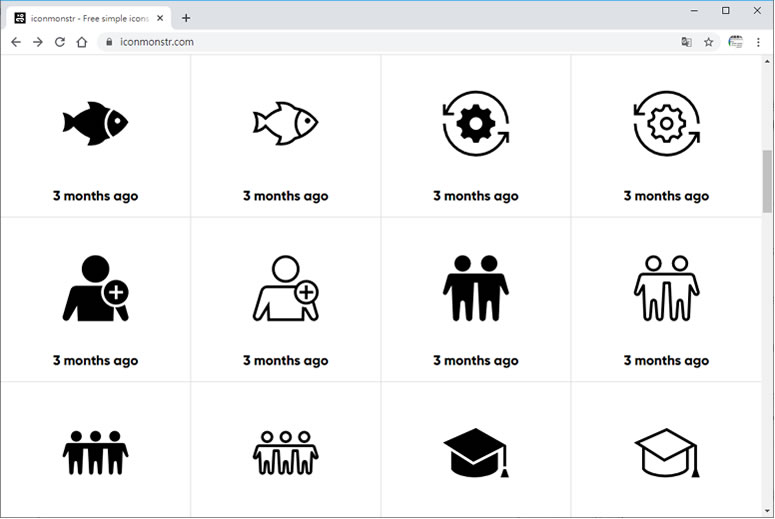Viewport: 775px width, 519px height.
Task: Choose the solid two friends icon
Action: tap(475, 288)
